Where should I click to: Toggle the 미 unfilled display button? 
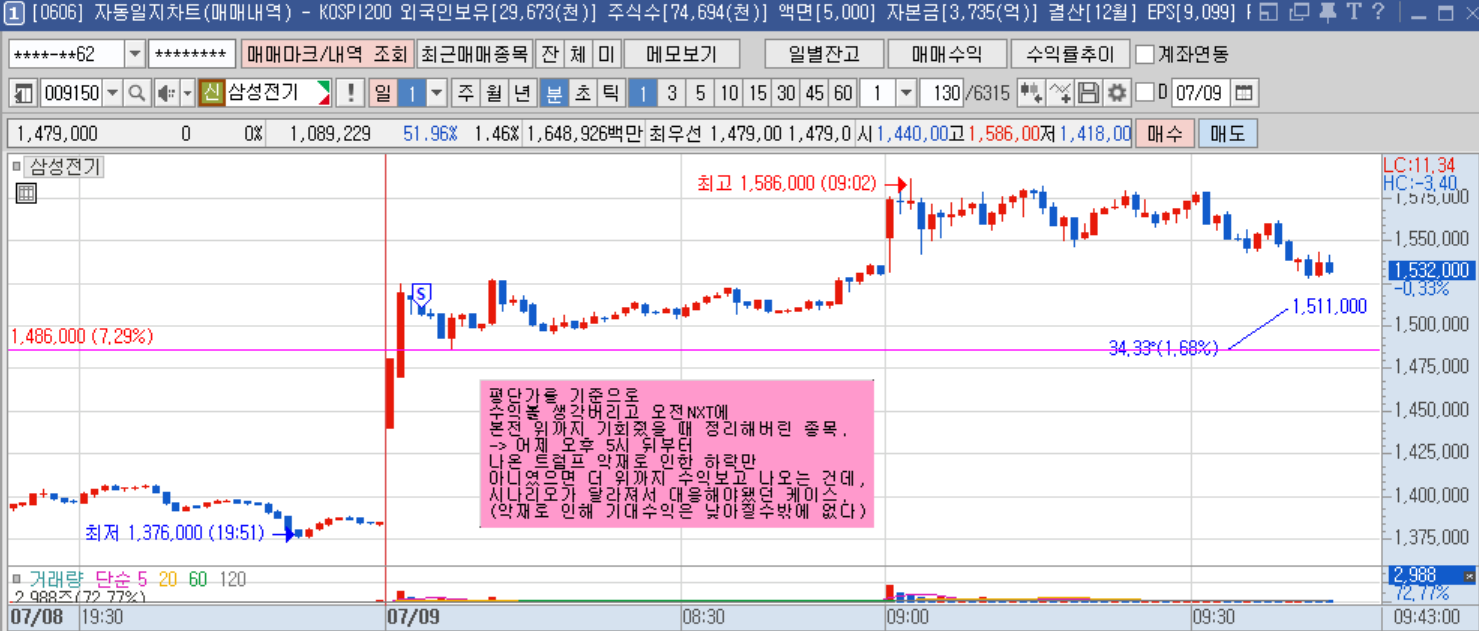pyautogui.click(x=606, y=54)
